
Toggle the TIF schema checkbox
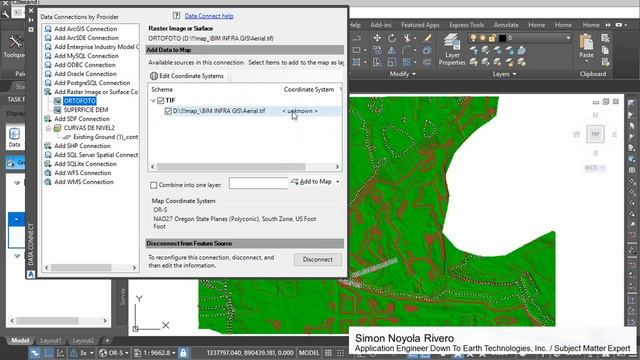tap(160, 100)
